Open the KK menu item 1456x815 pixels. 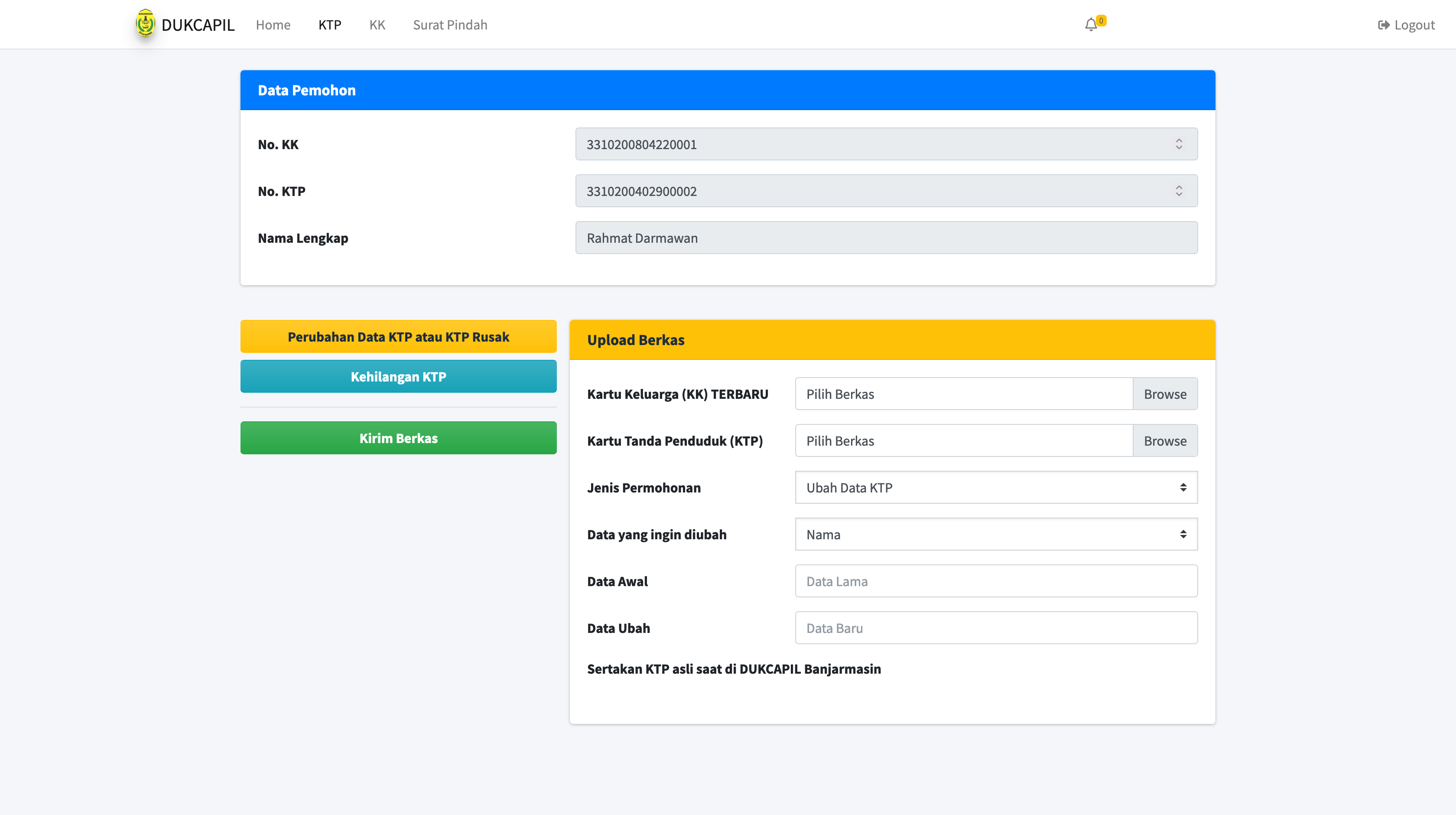377,25
